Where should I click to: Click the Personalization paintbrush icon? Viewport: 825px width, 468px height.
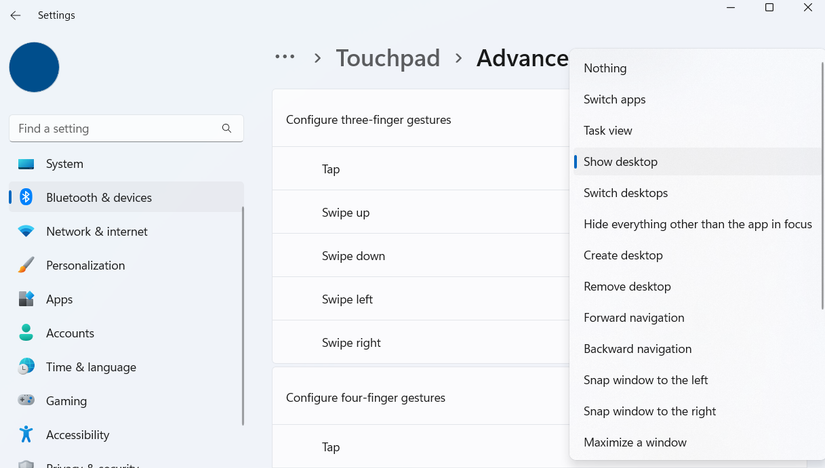[x=26, y=266]
